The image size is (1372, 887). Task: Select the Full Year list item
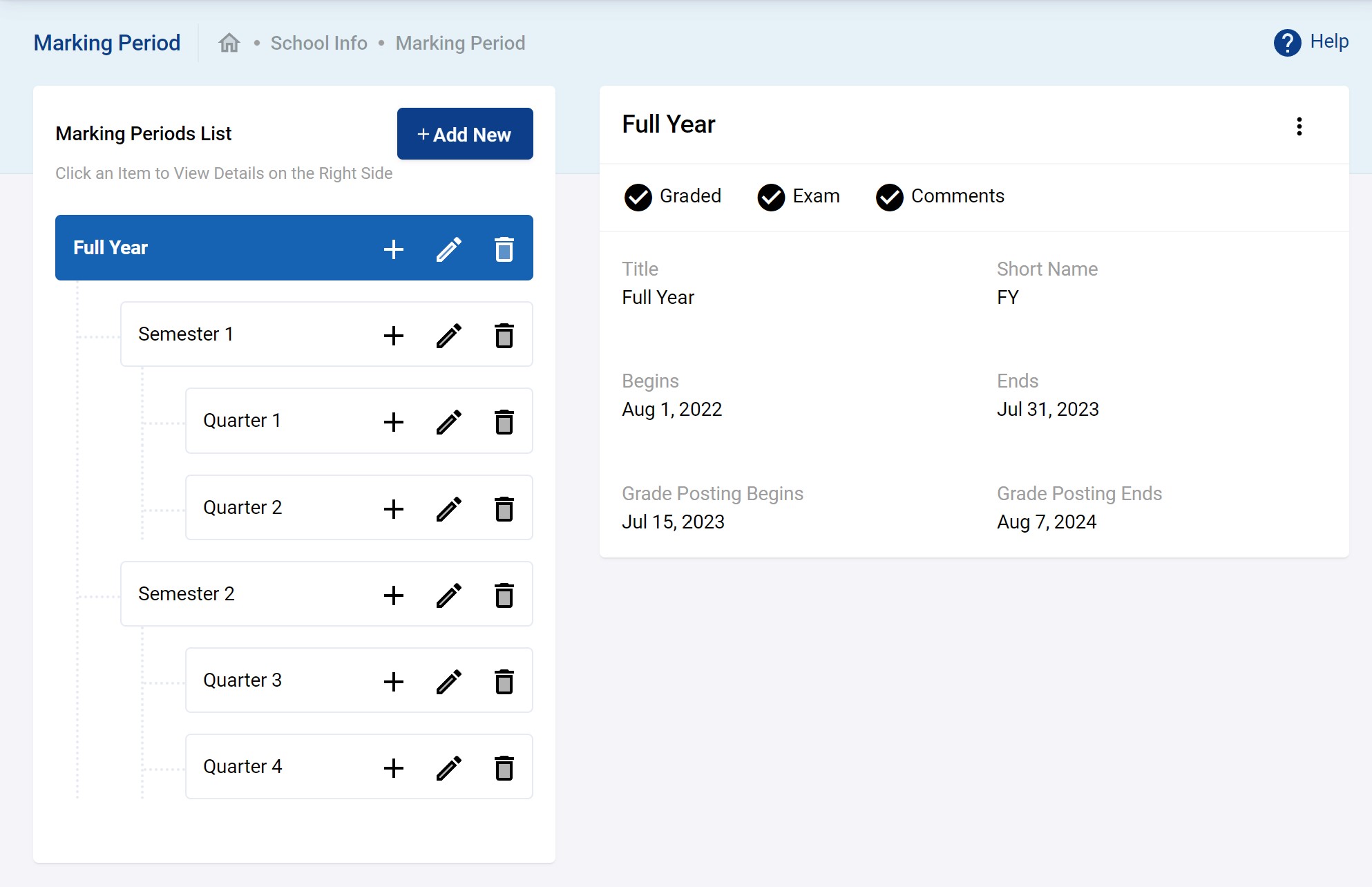click(x=111, y=248)
